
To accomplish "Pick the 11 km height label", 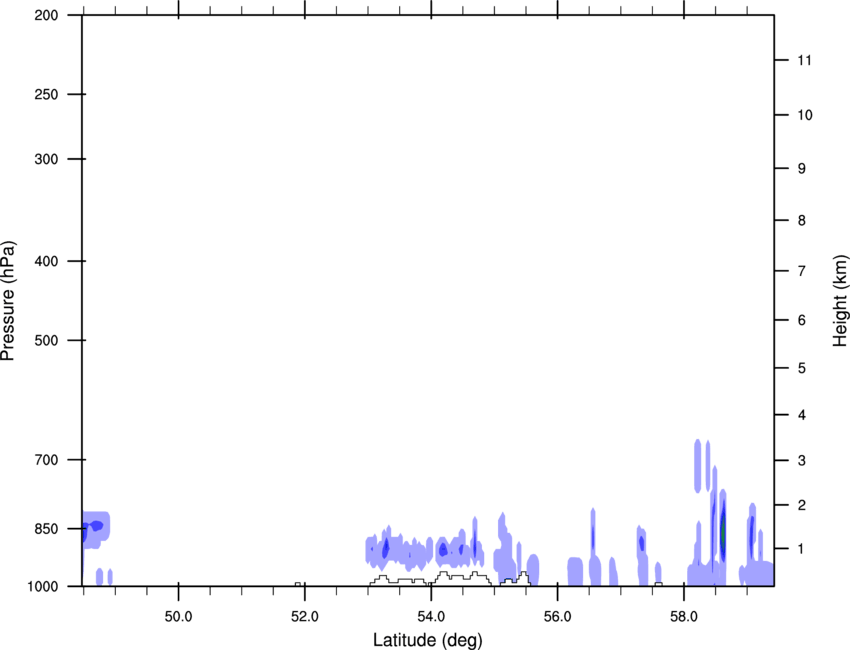I will (804, 60).
